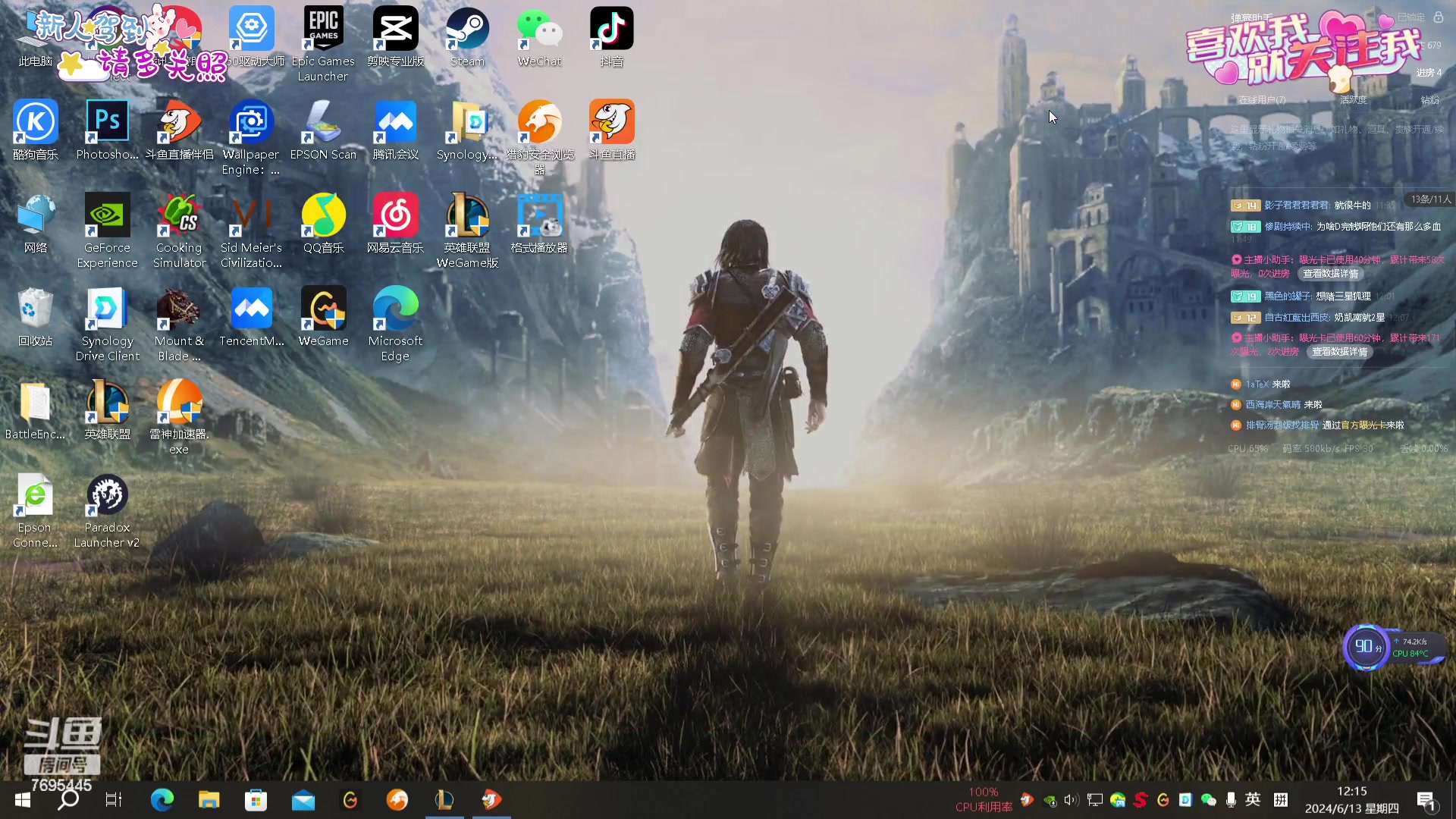This screenshot has height=819, width=1456.
Task: Open 腾讯会议 desktop shortcut
Action: pos(395,130)
